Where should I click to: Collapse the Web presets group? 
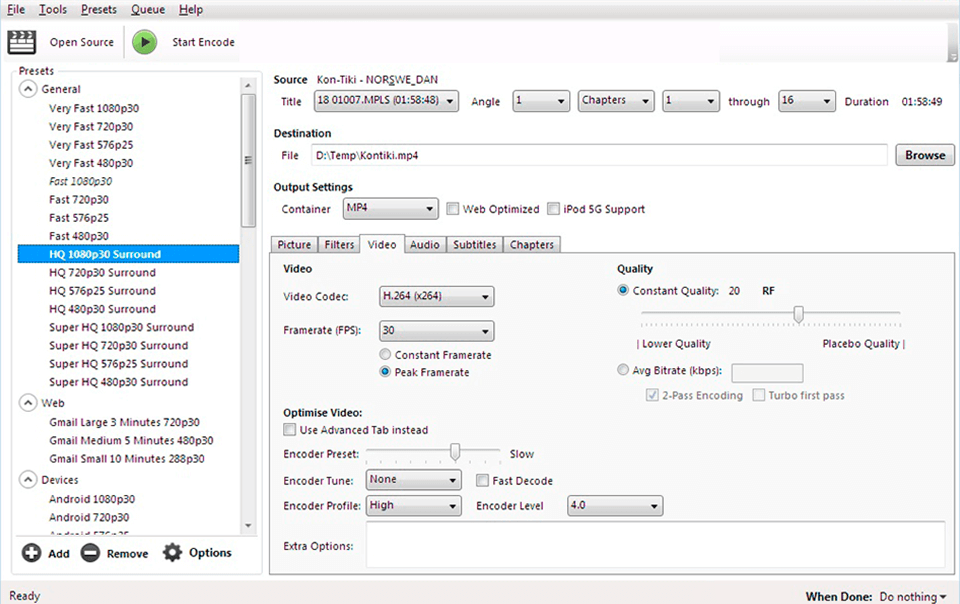tap(28, 402)
